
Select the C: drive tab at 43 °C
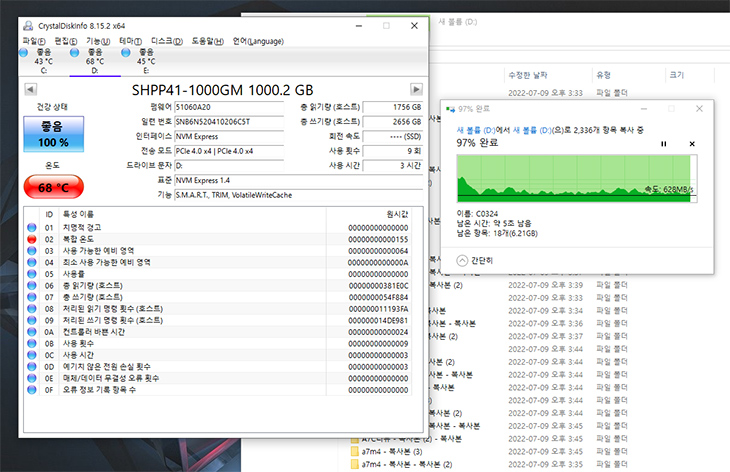point(43,61)
